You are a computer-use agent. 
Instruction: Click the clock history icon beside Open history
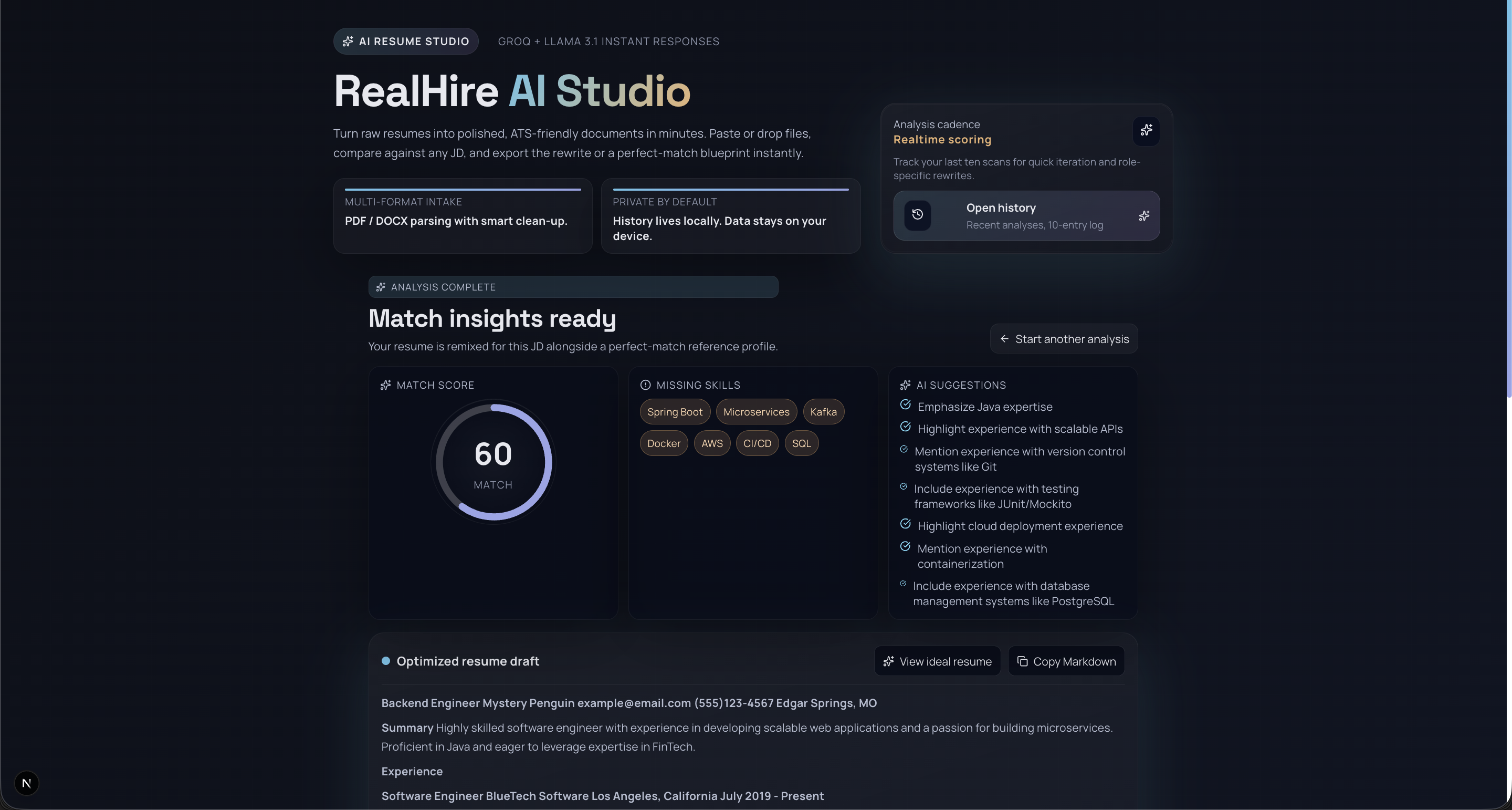[x=917, y=215]
